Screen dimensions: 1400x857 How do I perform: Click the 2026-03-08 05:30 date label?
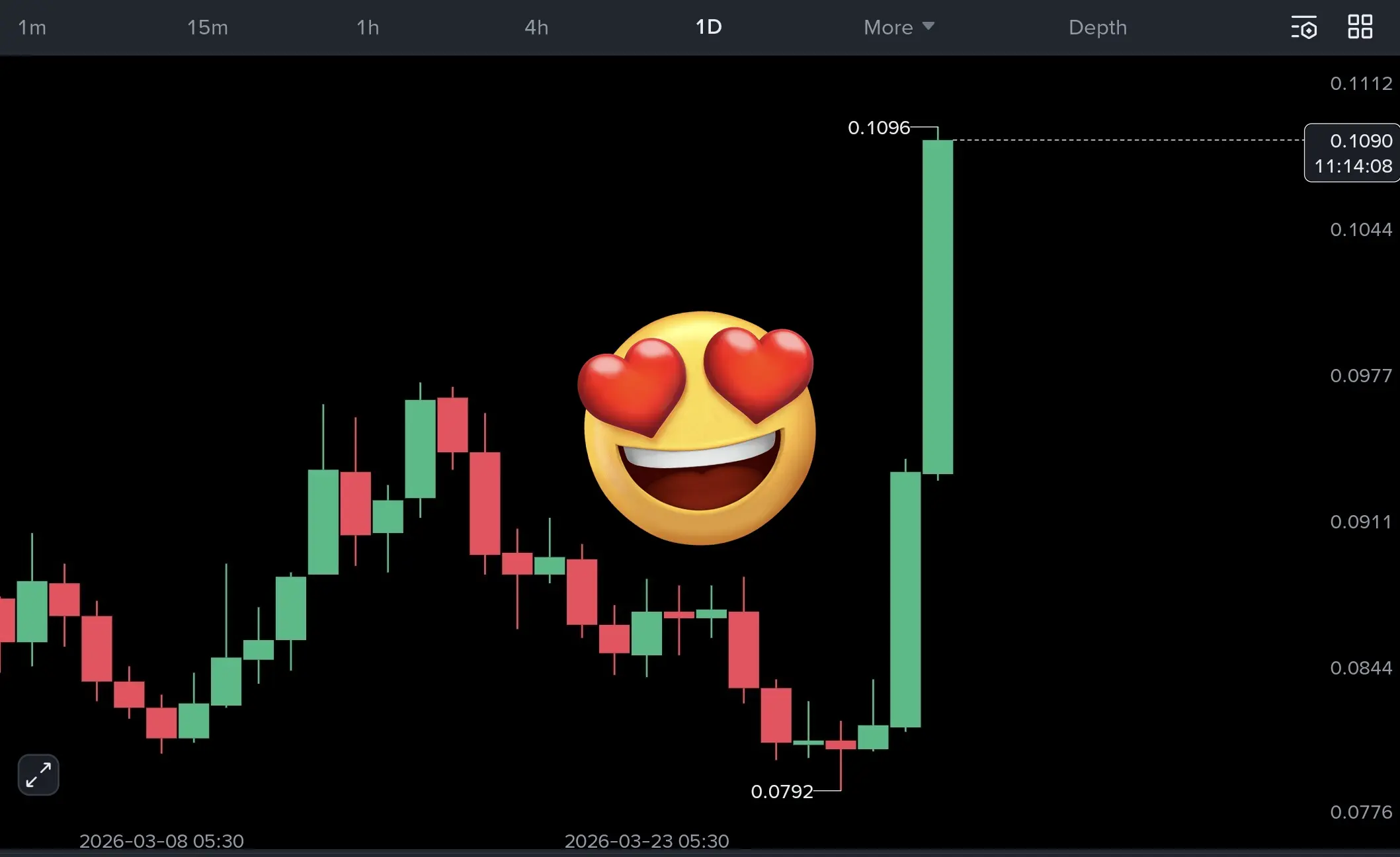tap(161, 841)
